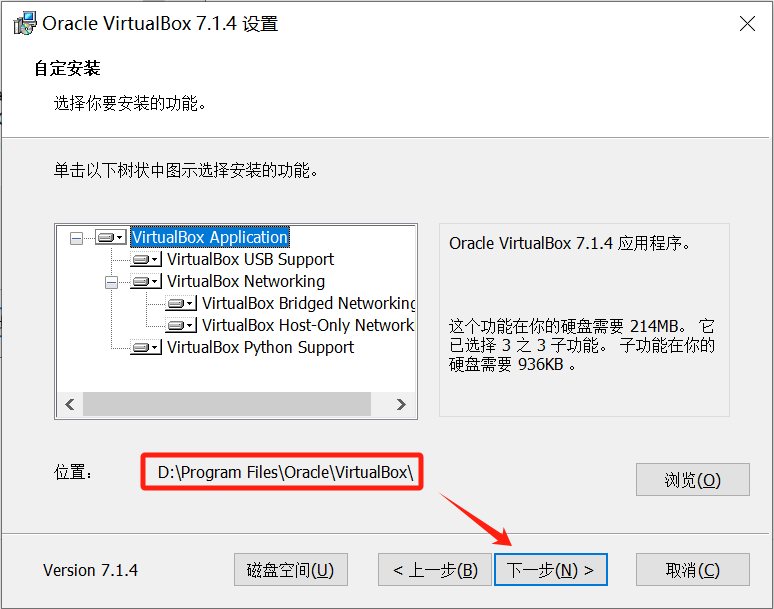Open Python Support feature drive icon
This screenshot has width=774, height=609.
coord(146,347)
